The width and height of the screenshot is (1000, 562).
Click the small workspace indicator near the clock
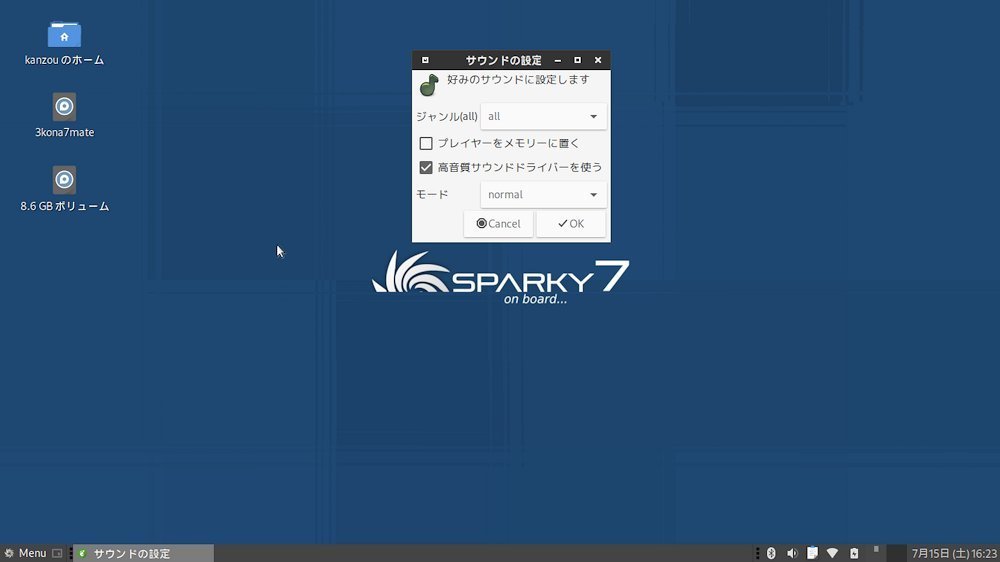tap(876, 549)
